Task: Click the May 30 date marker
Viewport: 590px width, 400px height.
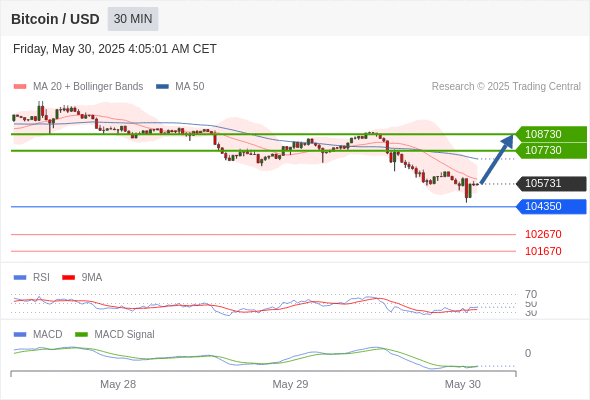Action: tap(462, 384)
